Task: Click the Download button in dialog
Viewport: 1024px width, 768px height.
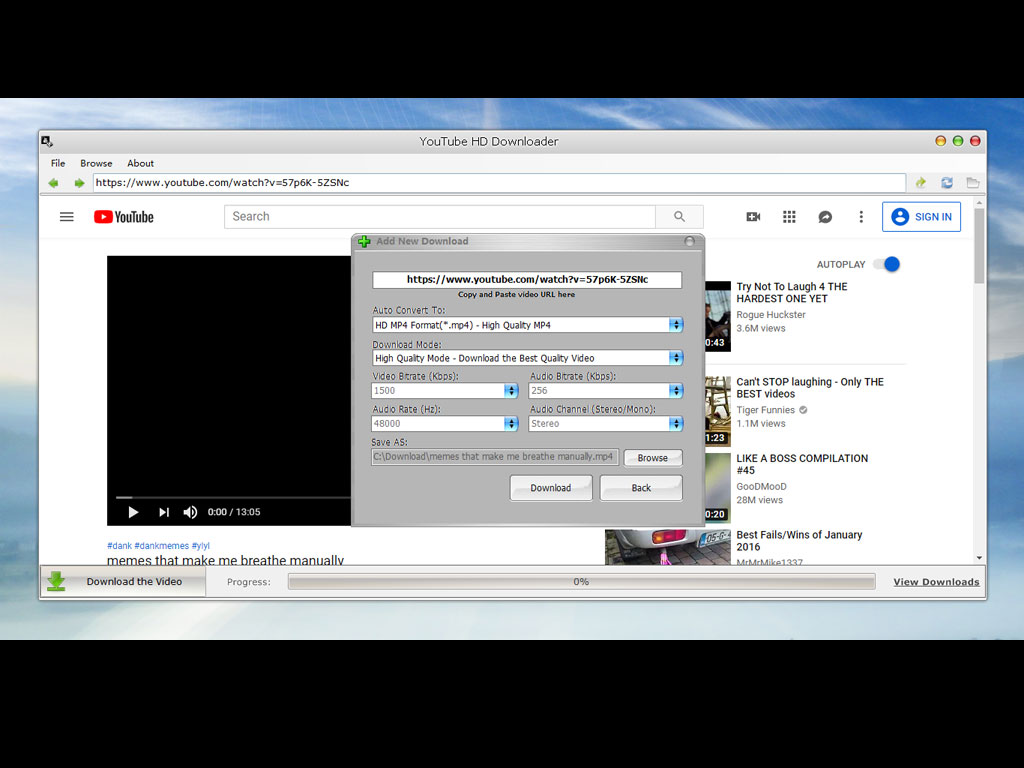Action: pyautogui.click(x=551, y=488)
